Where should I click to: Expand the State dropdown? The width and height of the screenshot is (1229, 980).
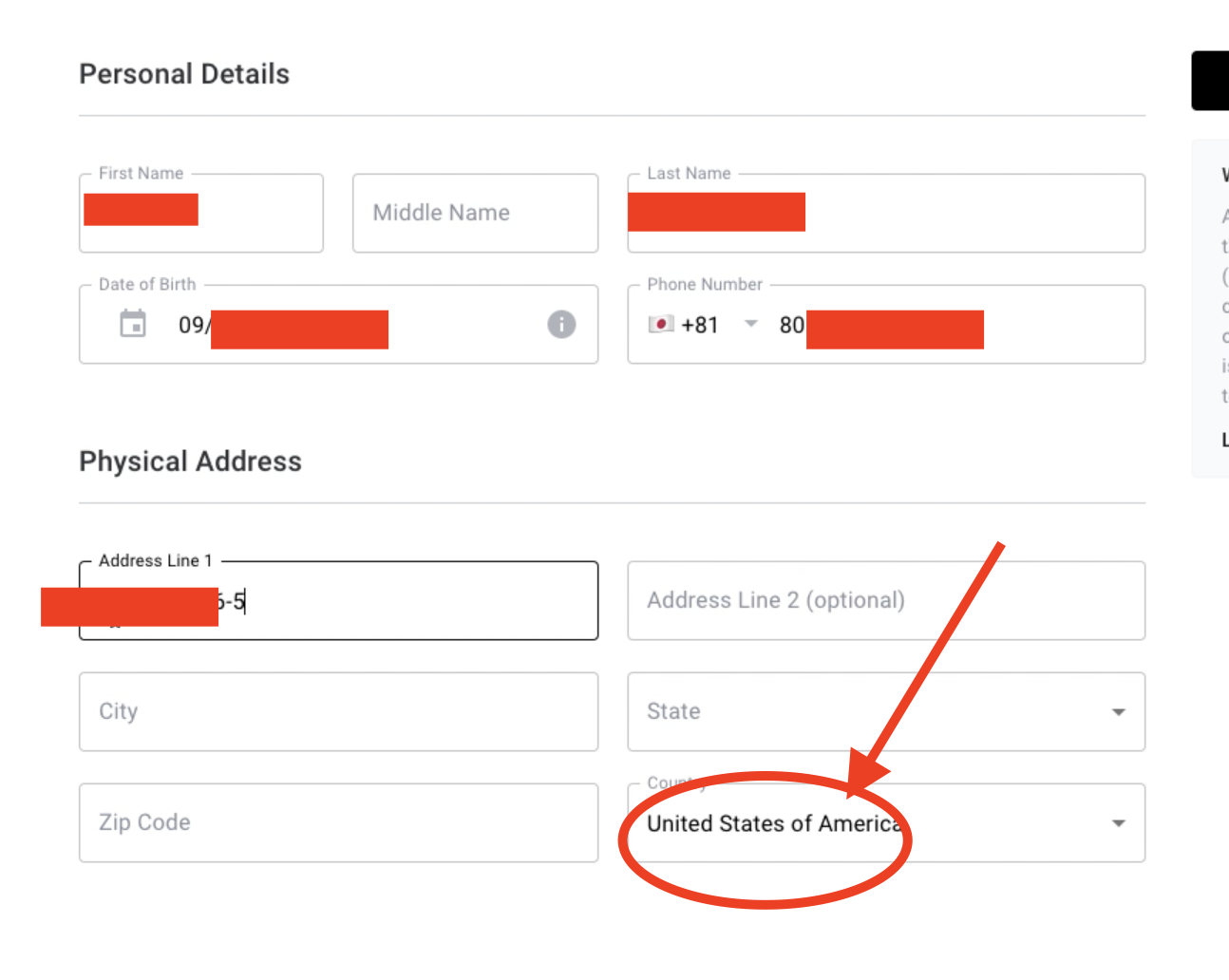(1118, 712)
